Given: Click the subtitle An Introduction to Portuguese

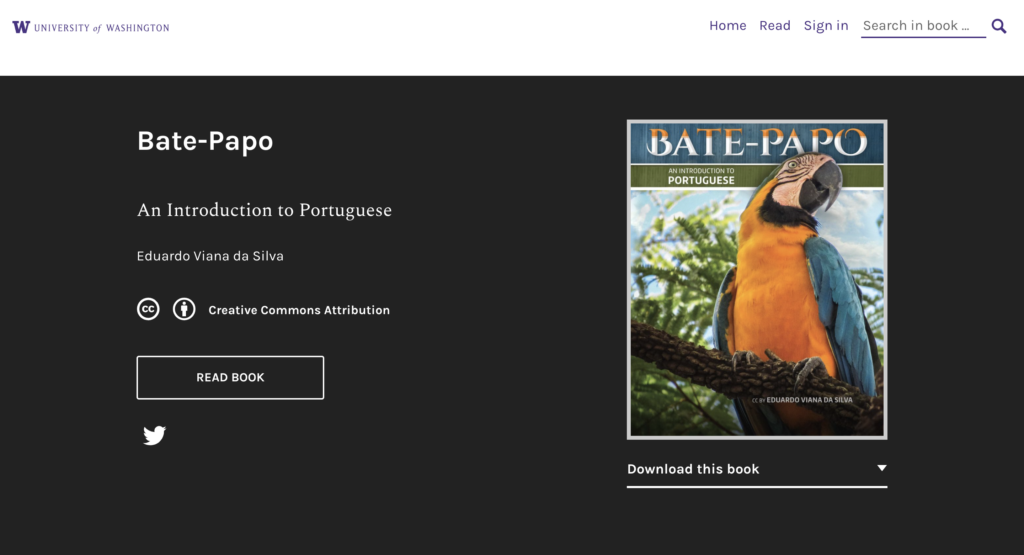Looking at the screenshot, I should click(264, 210).
